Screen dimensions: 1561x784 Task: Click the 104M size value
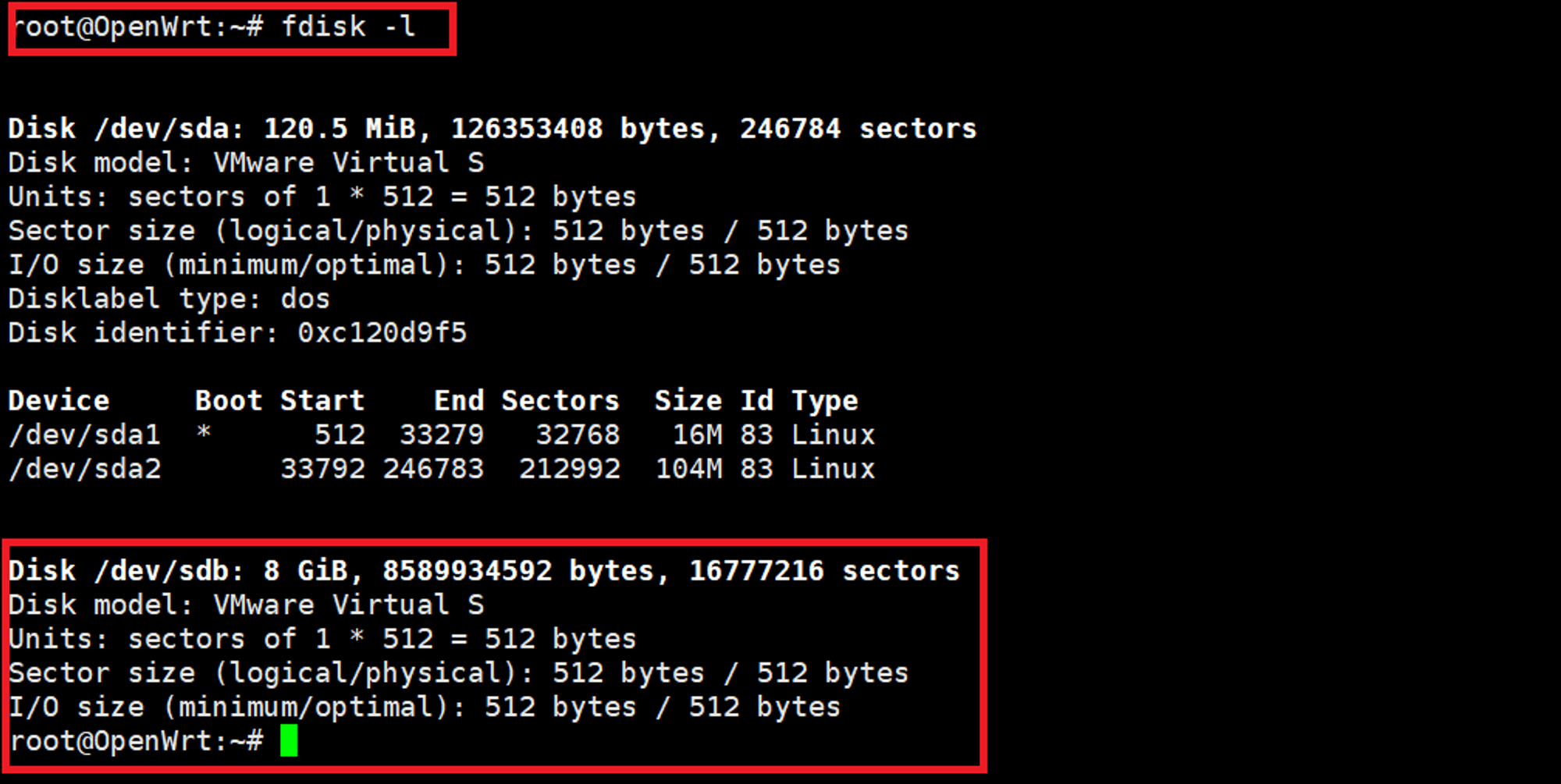click(x=688, y=469)
